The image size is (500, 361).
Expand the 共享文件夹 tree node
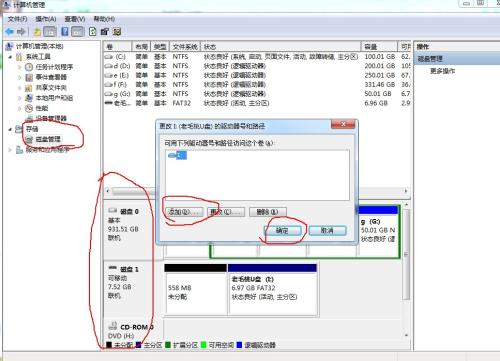coord(20,88)
